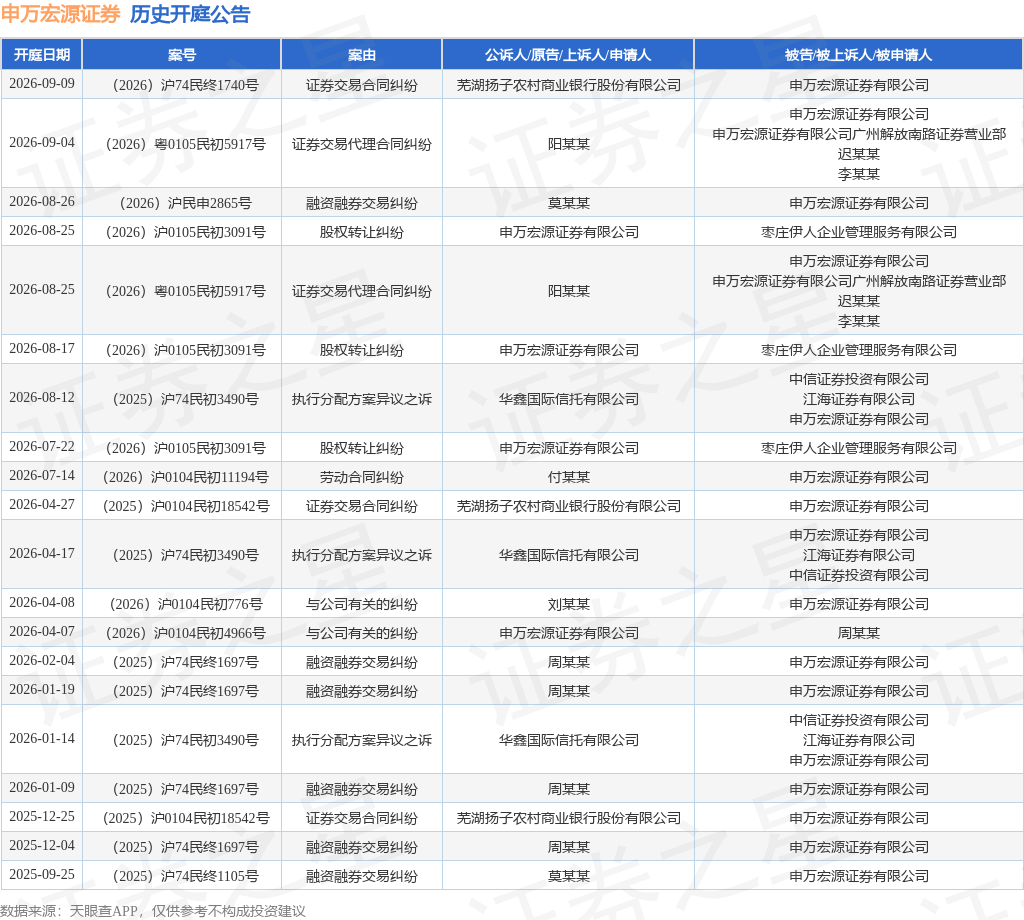
Task: Click case number (2025)沪74民终1105号
Action: point(185,876)
